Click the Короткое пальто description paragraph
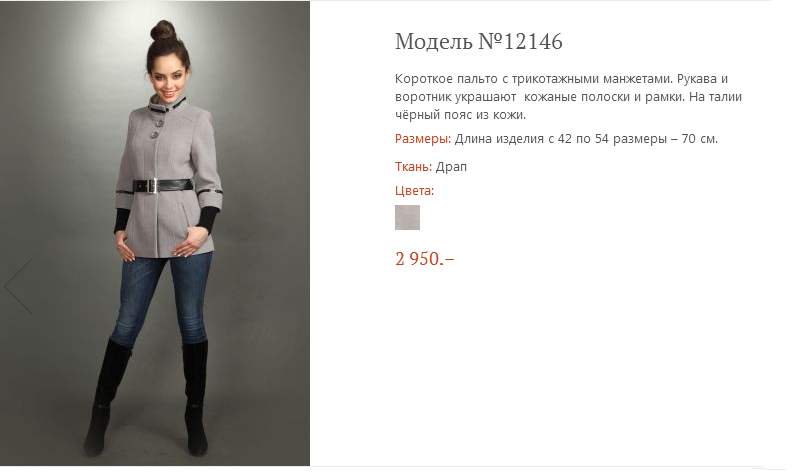The width and height of the screenshot is (800, 474). 568,96
